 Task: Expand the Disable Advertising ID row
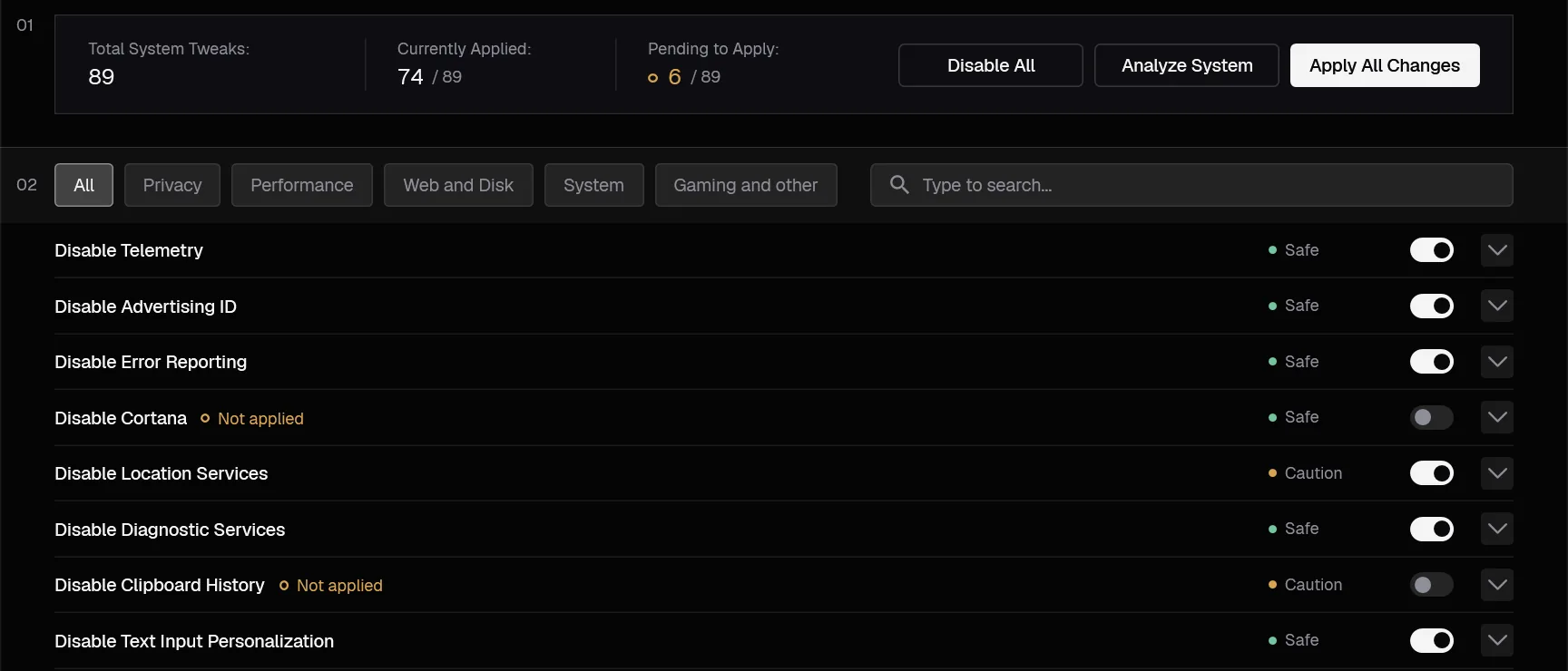point(1497,306)
